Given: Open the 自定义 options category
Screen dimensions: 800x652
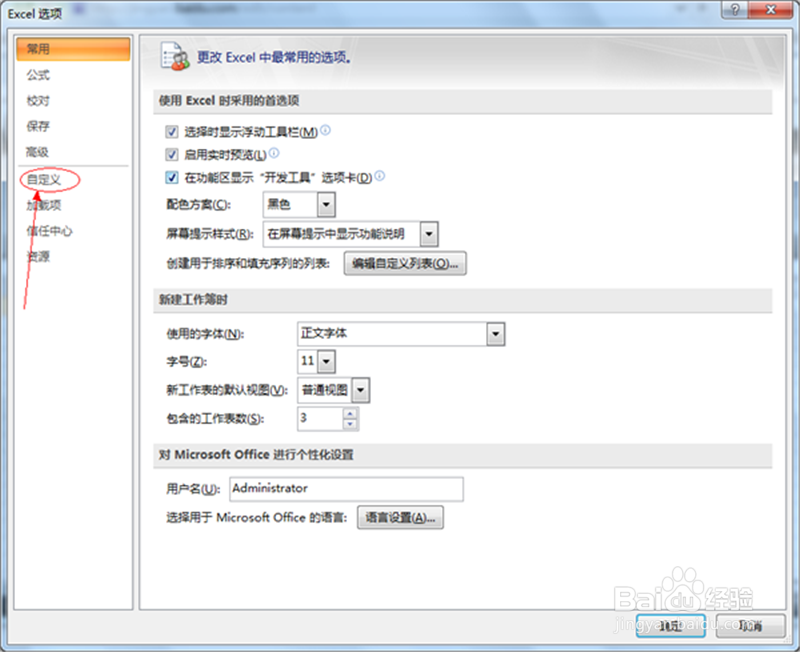Looking at the screenshot, I should coord(44,180).
